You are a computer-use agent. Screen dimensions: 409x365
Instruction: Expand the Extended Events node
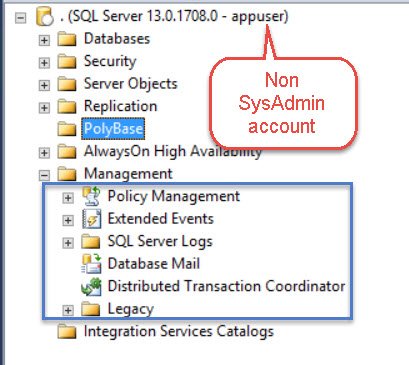coord(68,220)
